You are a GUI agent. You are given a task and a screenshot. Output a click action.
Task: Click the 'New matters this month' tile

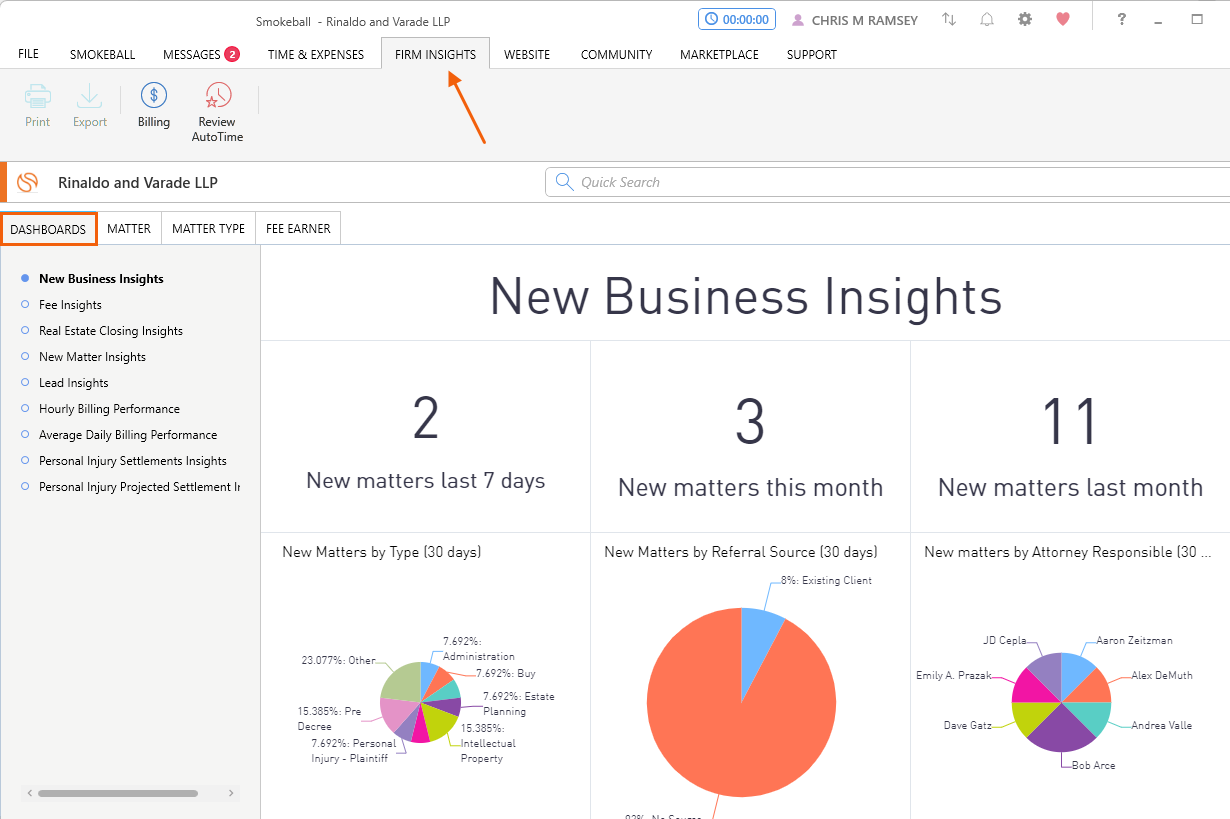(750, 437)
